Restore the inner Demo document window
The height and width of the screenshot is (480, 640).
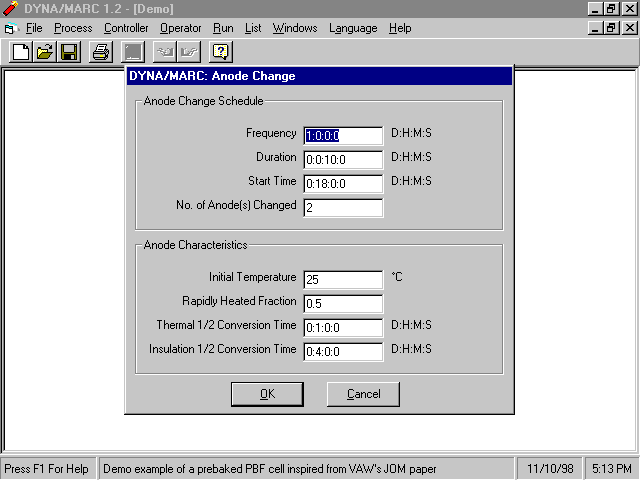pos(611,28)
